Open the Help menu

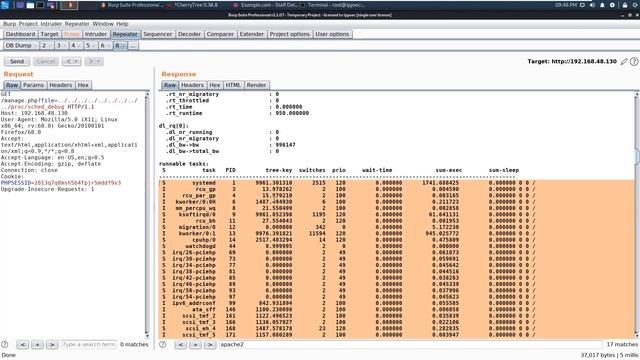point(122,24)
